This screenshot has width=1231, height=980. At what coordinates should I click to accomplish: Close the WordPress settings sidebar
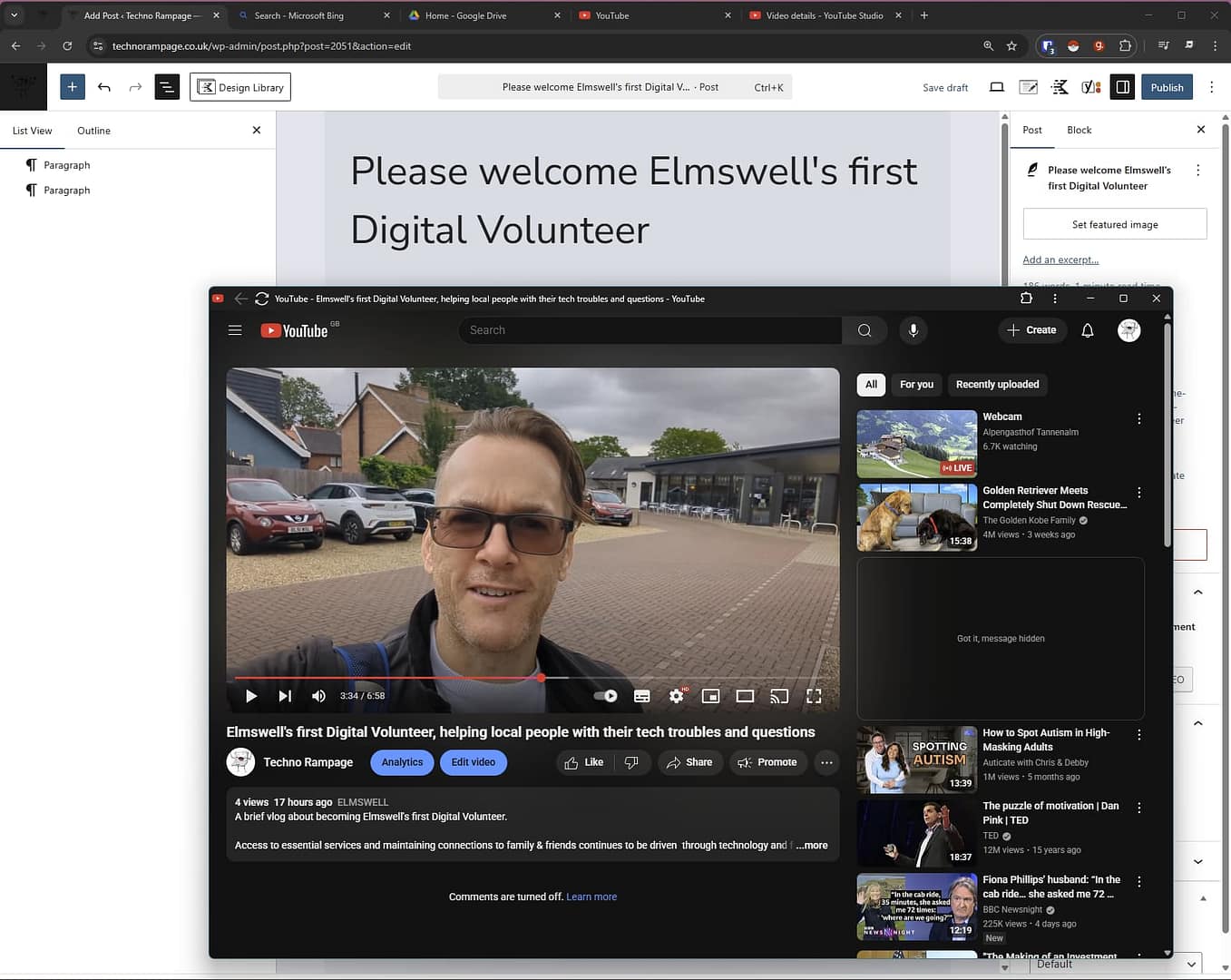(1201, 130)
